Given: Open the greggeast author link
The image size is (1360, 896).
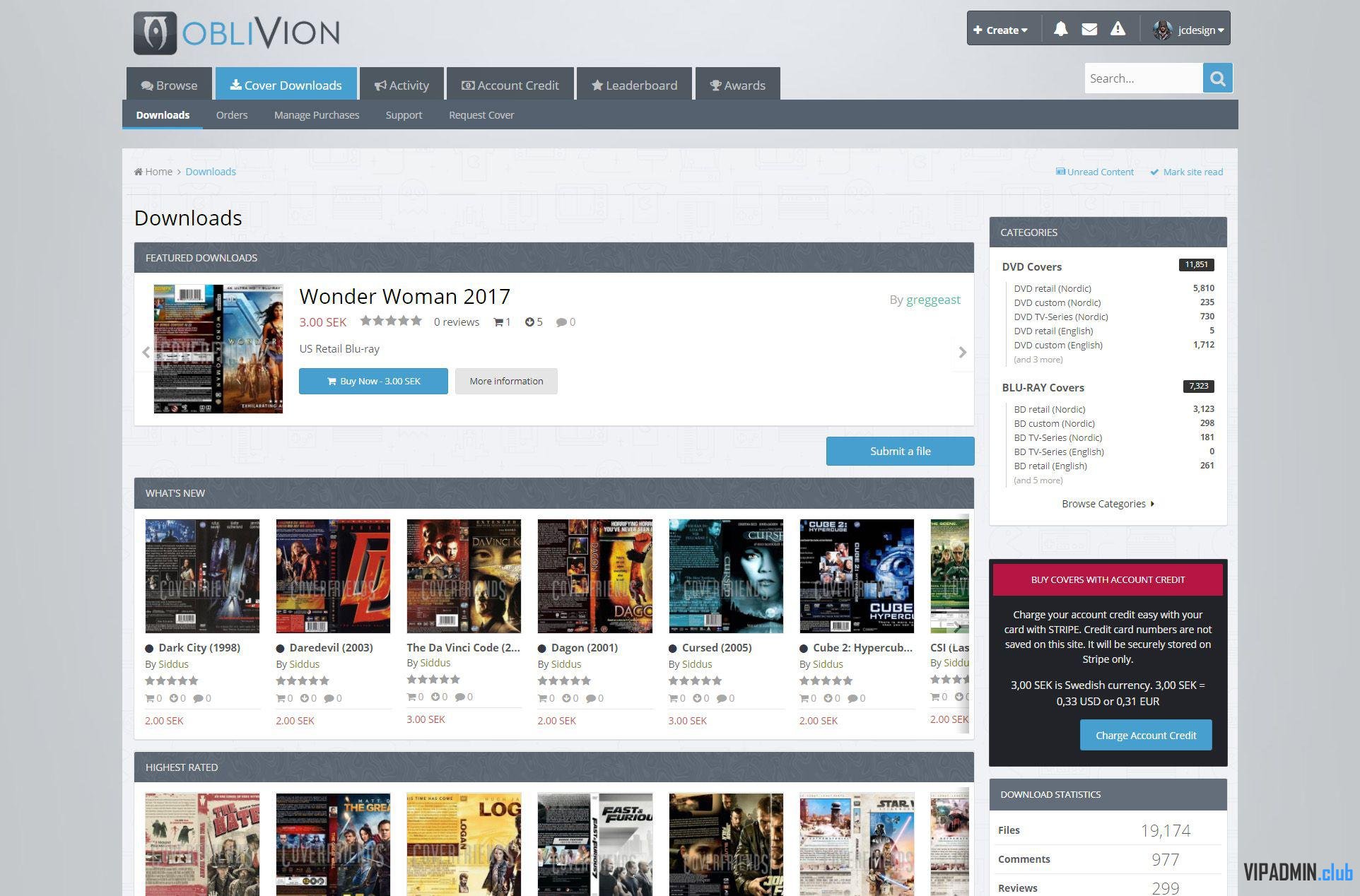Looking at the screenshot, I should point(933,300).
